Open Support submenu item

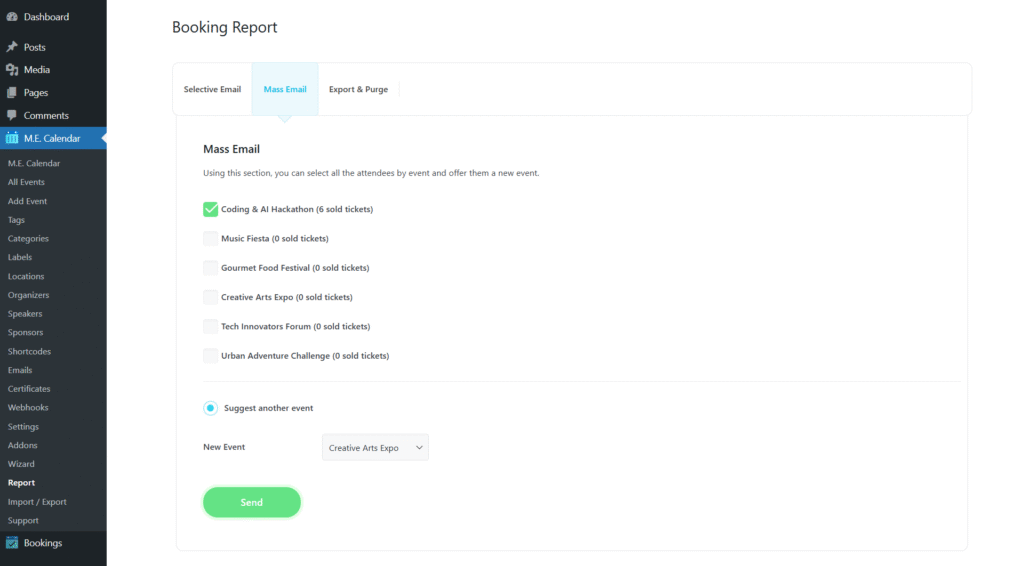pyautogui.click(x=23, y=520)
